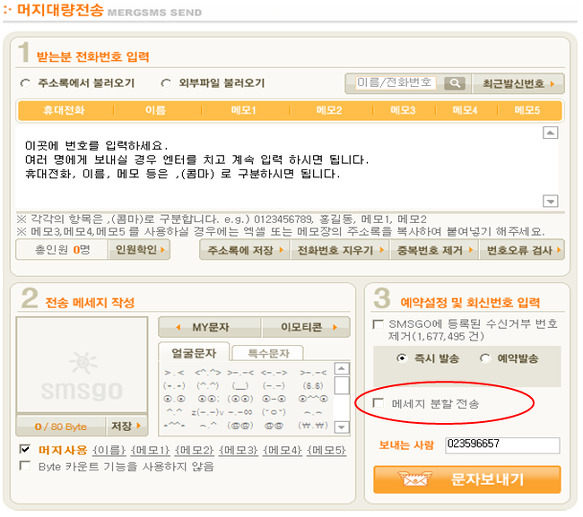Click the recipient list scroll-up arrow
The image size is (583, 517).
[550, 133]
